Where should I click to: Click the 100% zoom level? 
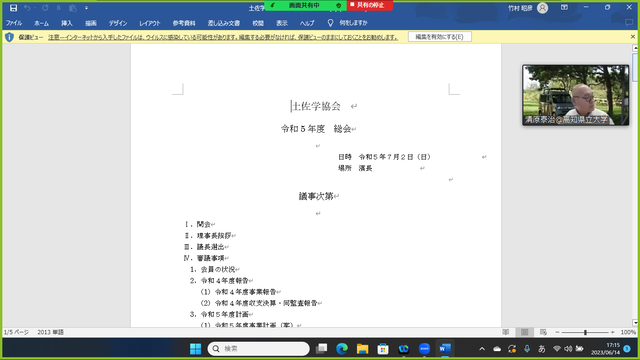pyautogui.click(x=628, y=333)
